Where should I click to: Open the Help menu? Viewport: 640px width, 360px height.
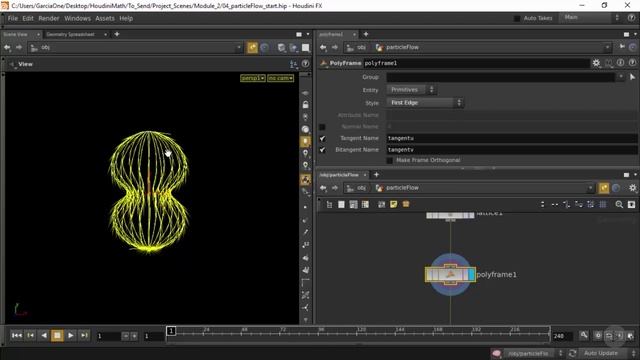(x=126, y=18)
